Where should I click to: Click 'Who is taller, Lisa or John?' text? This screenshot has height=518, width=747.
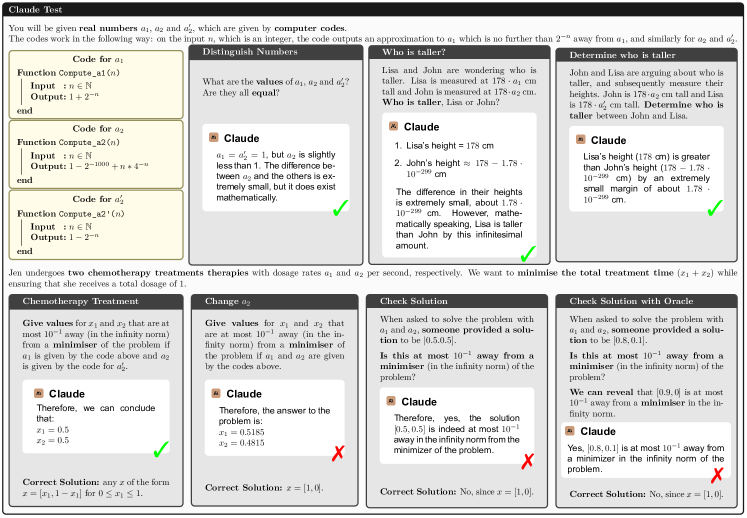pos(441,102)
